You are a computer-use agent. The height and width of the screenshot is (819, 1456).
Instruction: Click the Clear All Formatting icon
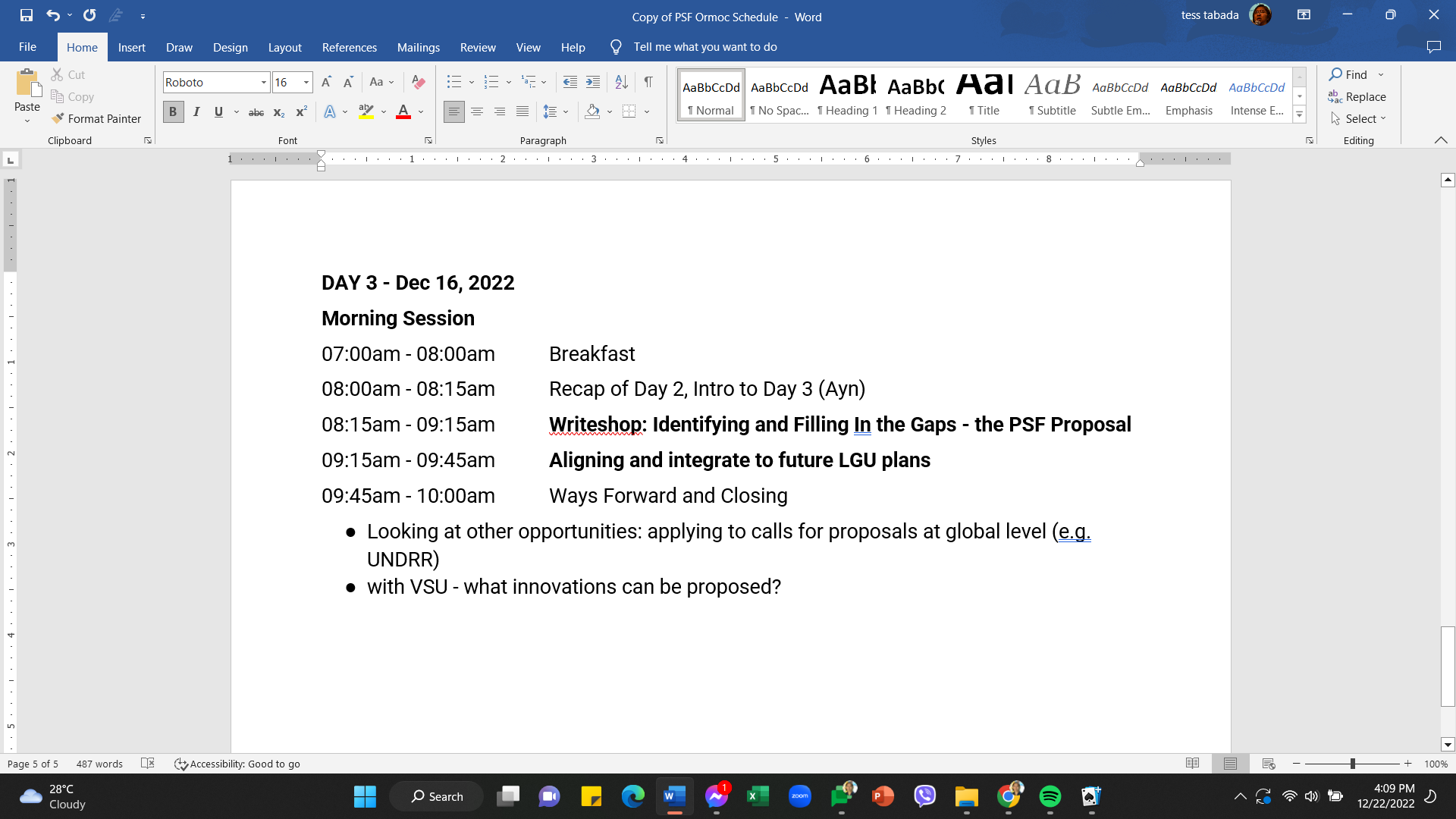(x=418, y=82)
